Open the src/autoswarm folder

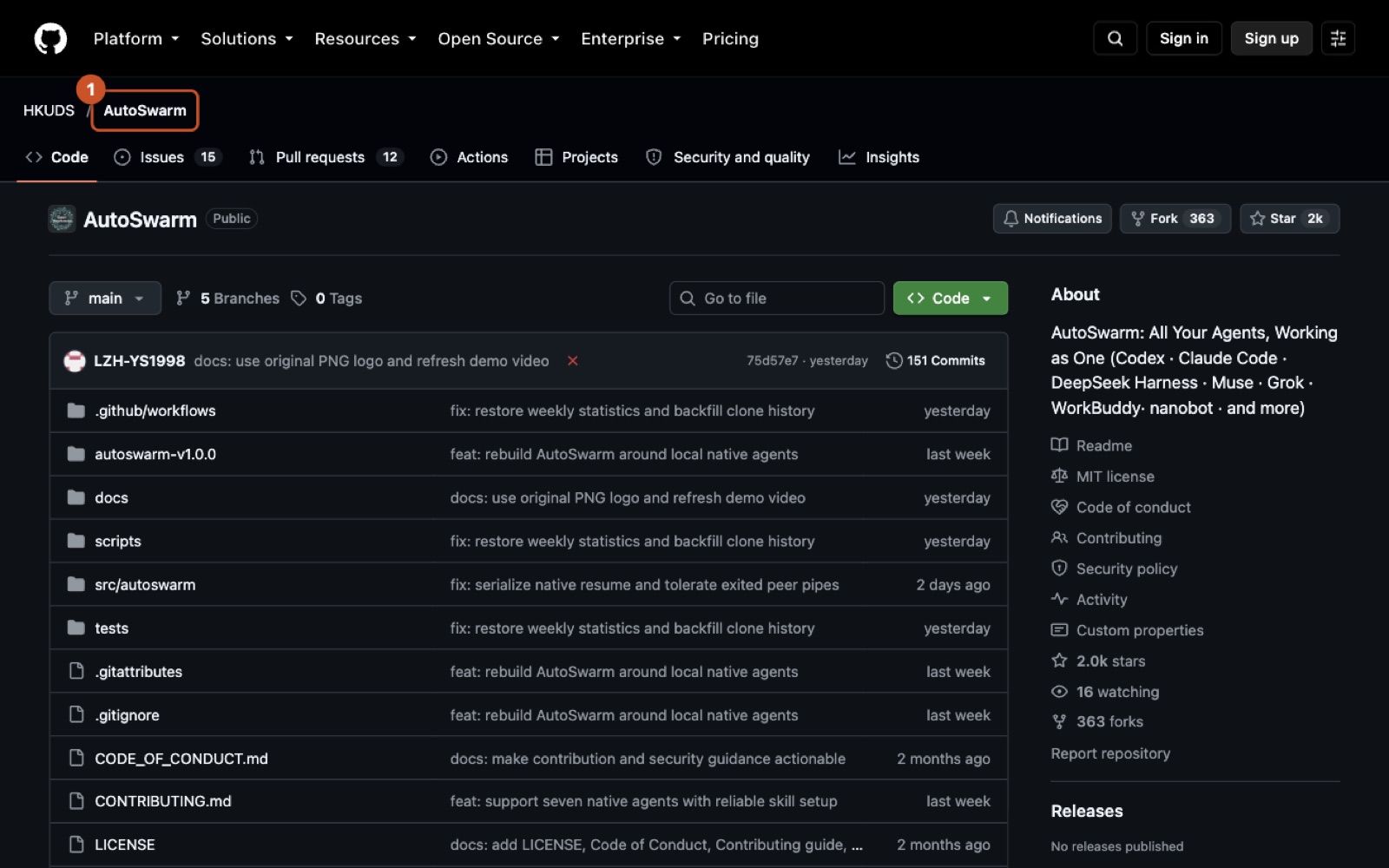pyautogui.click(x=145, y=584)
